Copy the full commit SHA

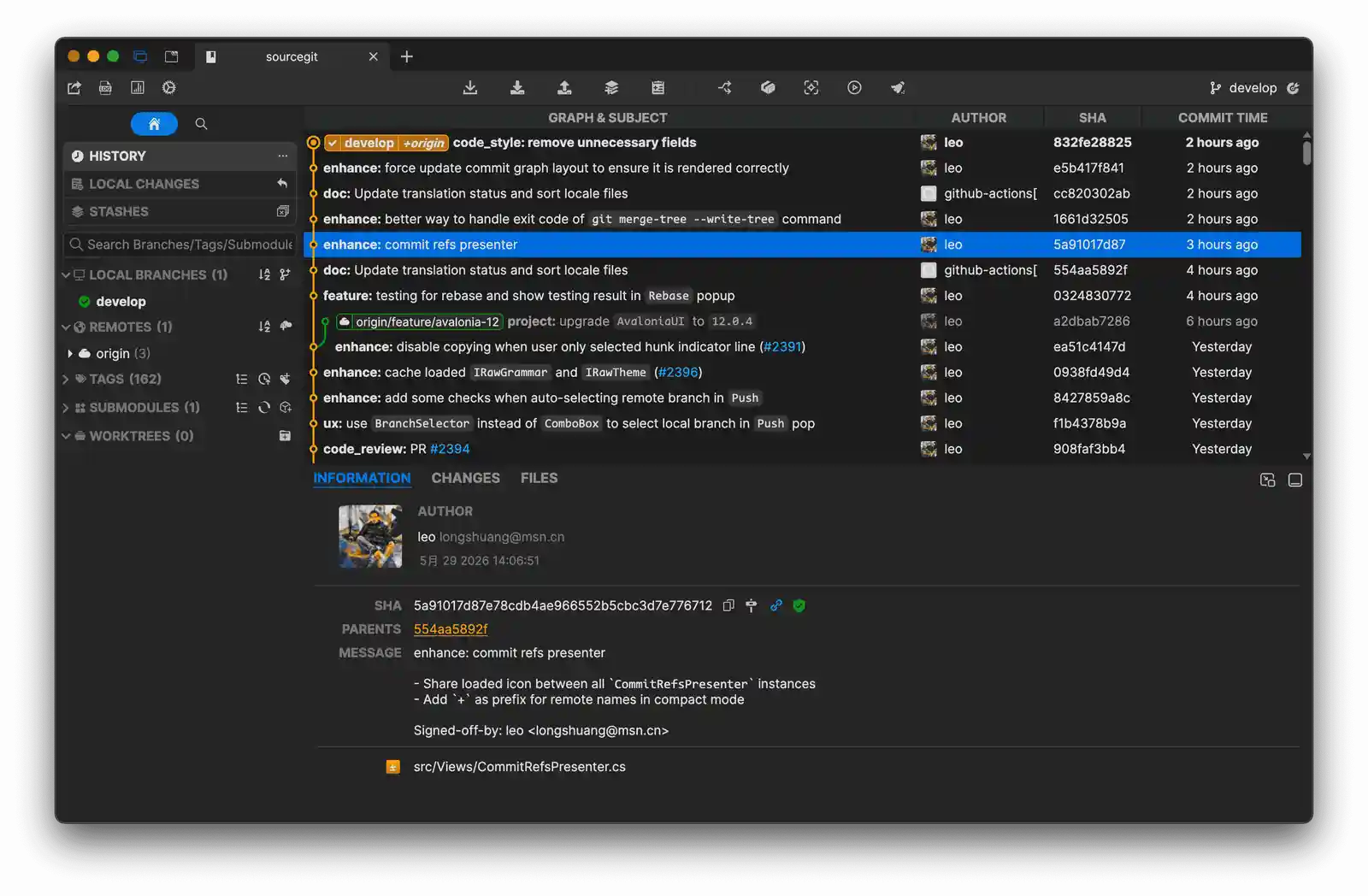pos(728,605)
